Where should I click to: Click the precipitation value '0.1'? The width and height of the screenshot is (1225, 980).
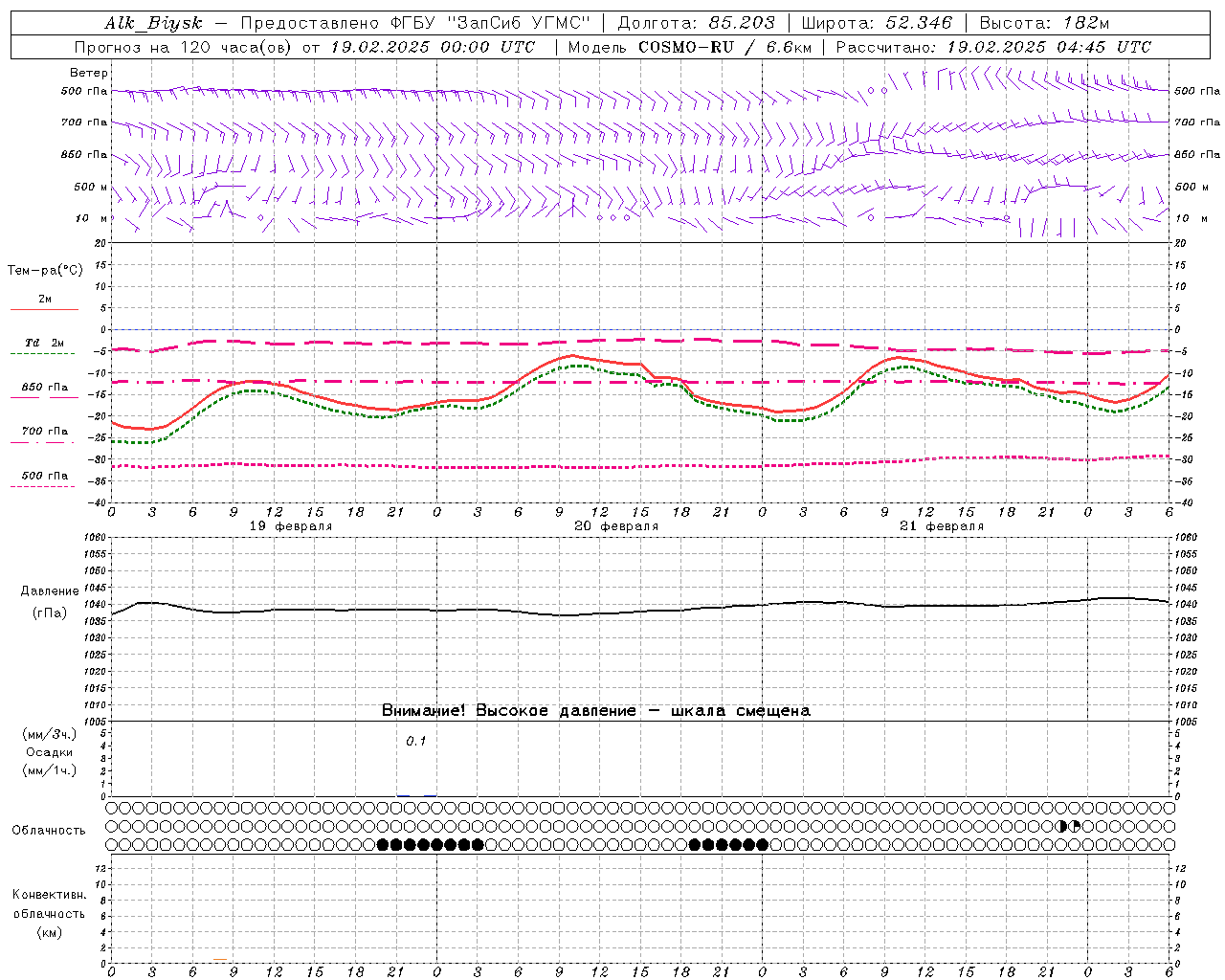click(416, 741)
